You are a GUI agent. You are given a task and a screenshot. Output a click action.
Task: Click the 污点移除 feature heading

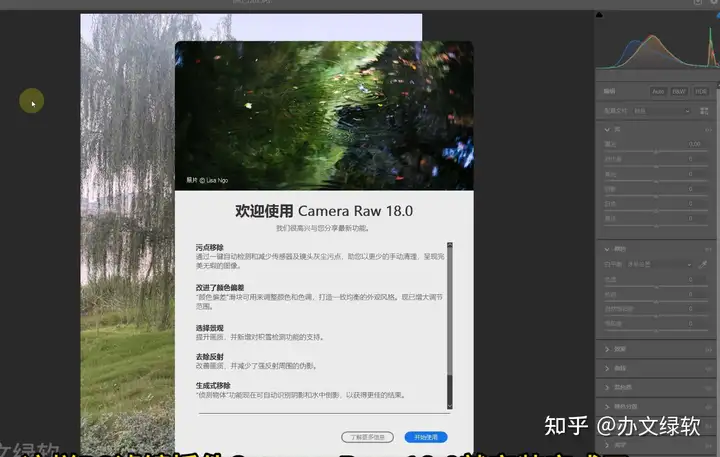tap(210, 247)
